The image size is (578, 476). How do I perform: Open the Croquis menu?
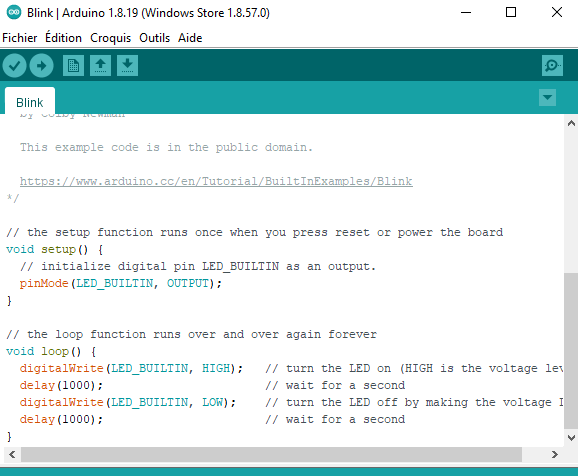tap(111, 38)
